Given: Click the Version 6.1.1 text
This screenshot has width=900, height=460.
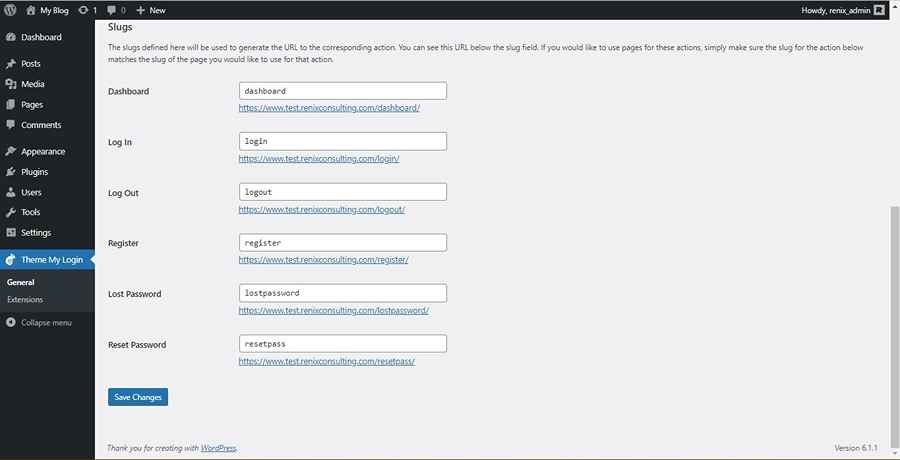Looking at the screenshot, I should (856, 448).
